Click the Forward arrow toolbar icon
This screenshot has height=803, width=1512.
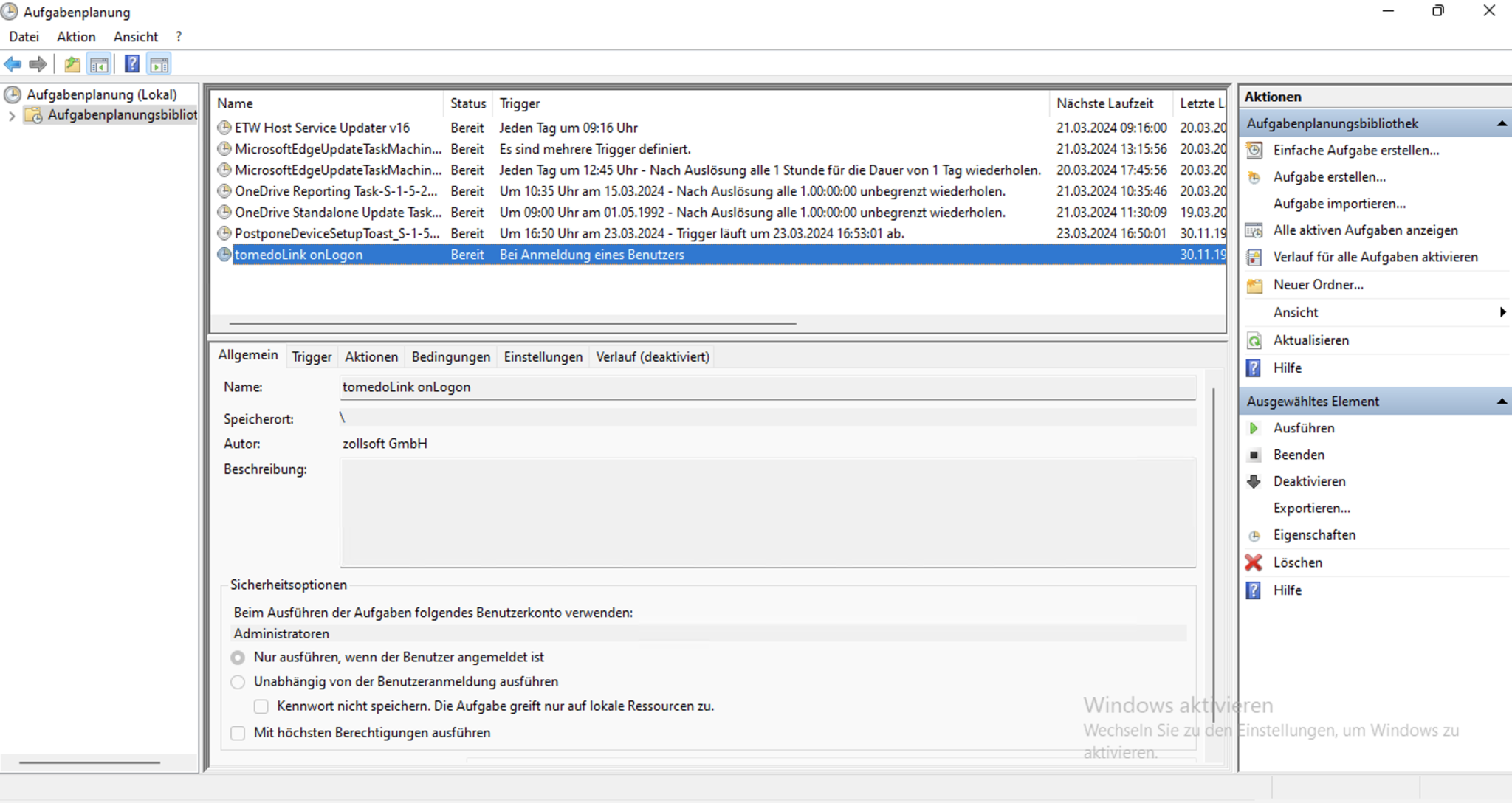click(x=38, y=64)
